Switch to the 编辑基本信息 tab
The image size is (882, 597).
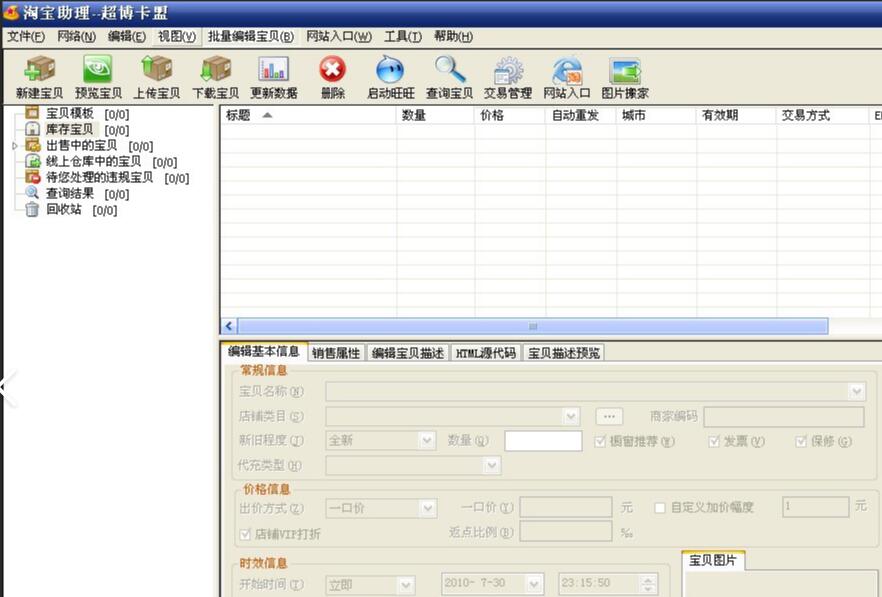264,352
